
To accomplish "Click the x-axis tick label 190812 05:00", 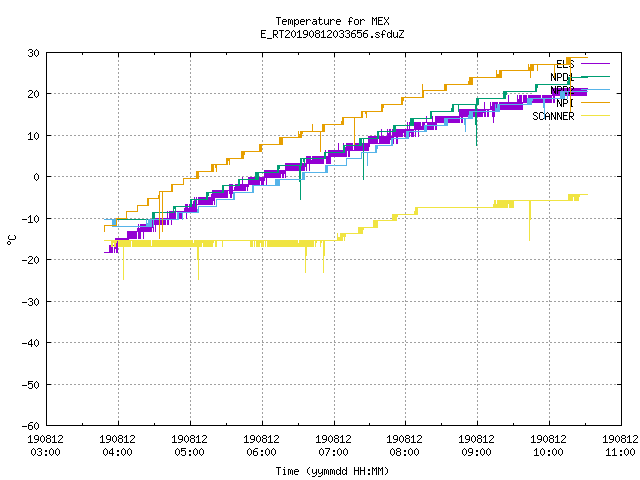I will point(189,445).
